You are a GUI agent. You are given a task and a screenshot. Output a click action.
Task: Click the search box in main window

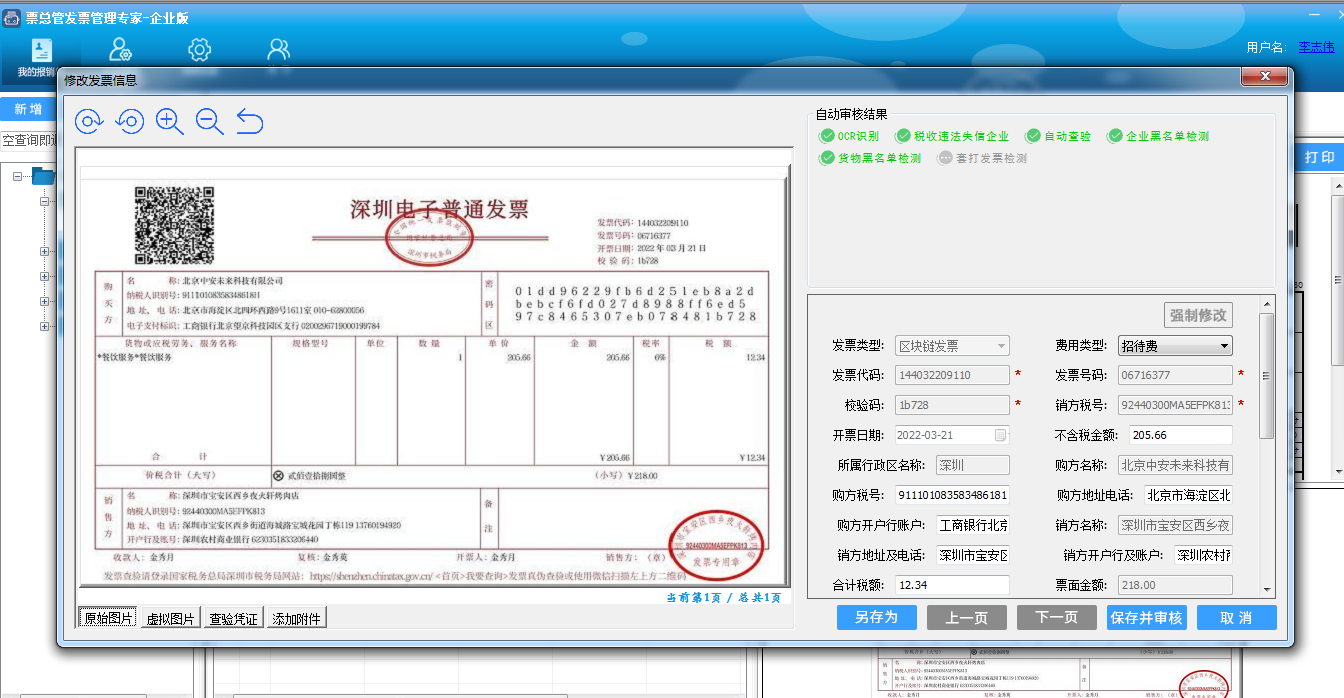(x=28, y=140)
